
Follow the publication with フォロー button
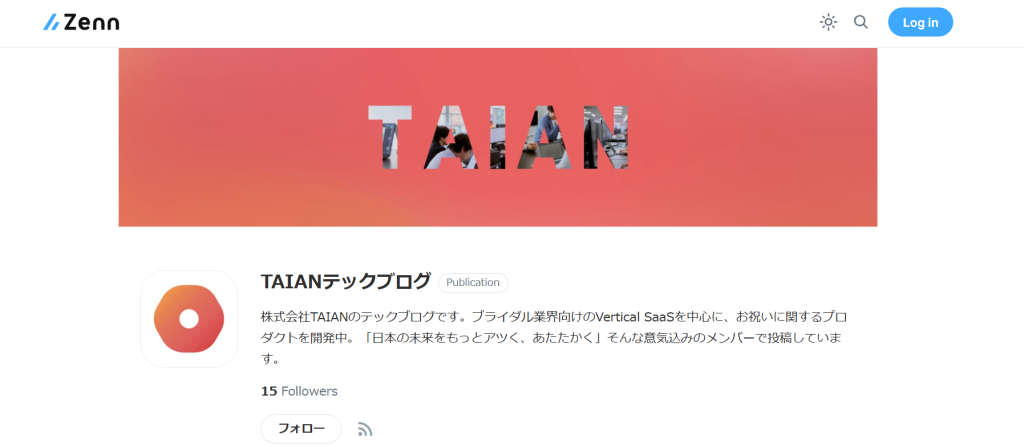coord(301,429)
